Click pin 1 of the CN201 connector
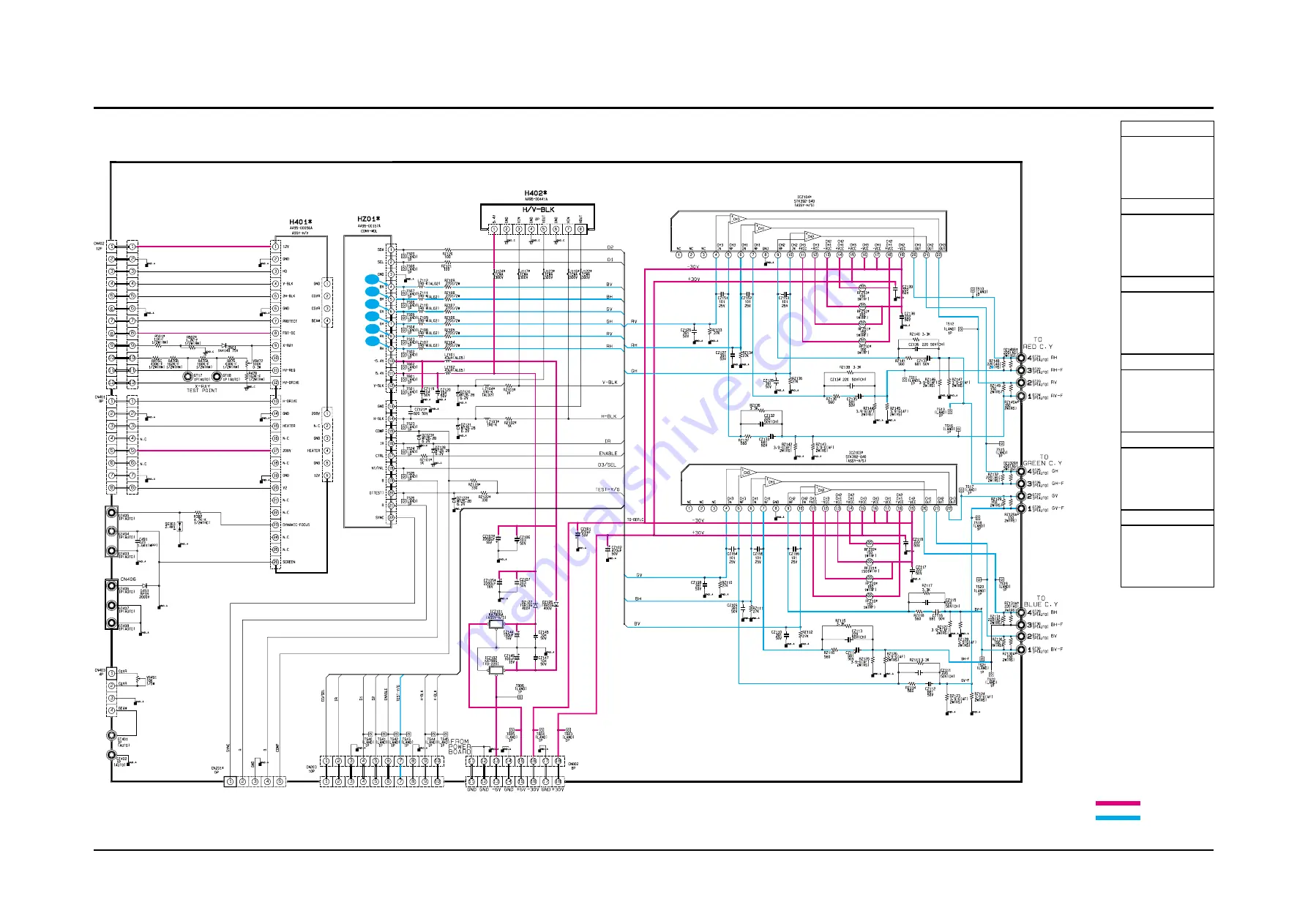Image resolution: width=1308 pixels, height=924 pixels. click(x=230, y=782)
